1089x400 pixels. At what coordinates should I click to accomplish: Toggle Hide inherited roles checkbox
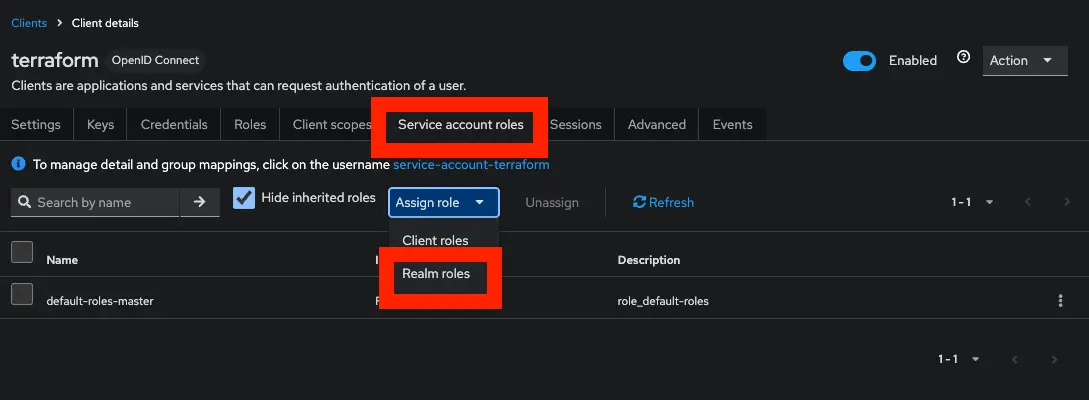(x=244, y=198)
